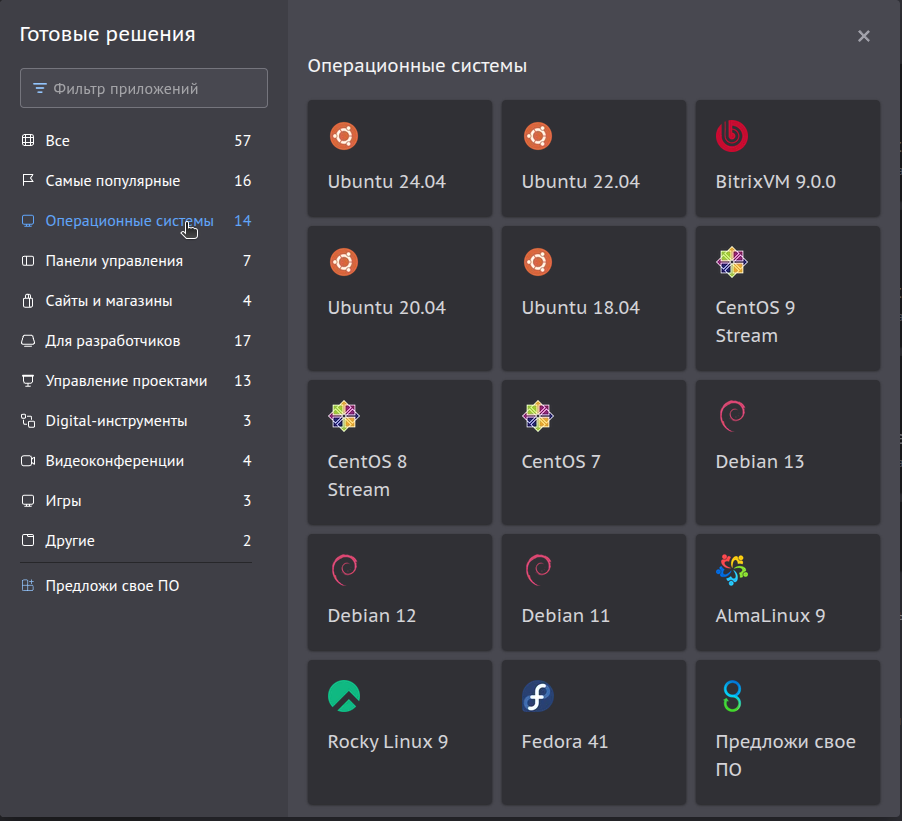The image size is (902, 821).
Task: Choose Rocky Linux 9 card label
Action: pyautogui.click(x=388, y=742)
